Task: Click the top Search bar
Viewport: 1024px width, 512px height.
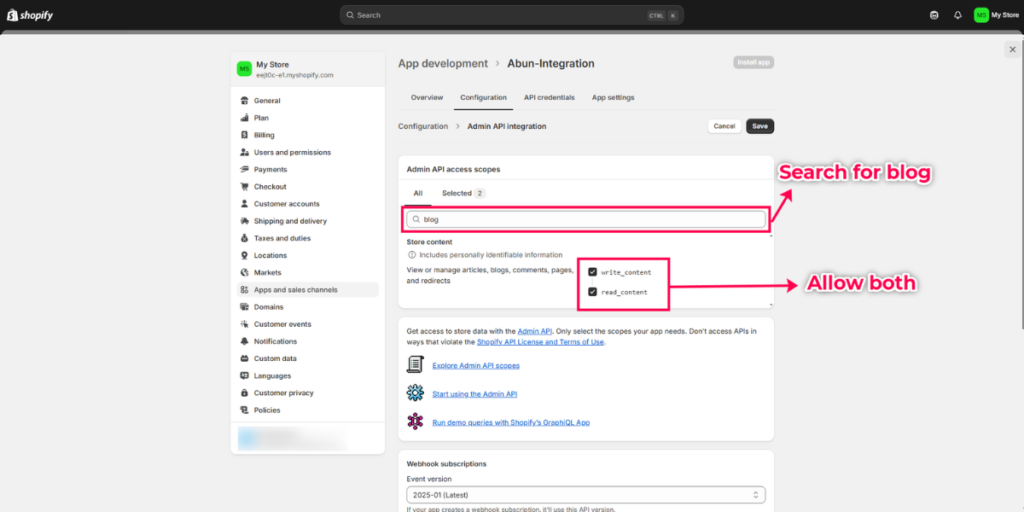Action: click(x=511, y=15)
